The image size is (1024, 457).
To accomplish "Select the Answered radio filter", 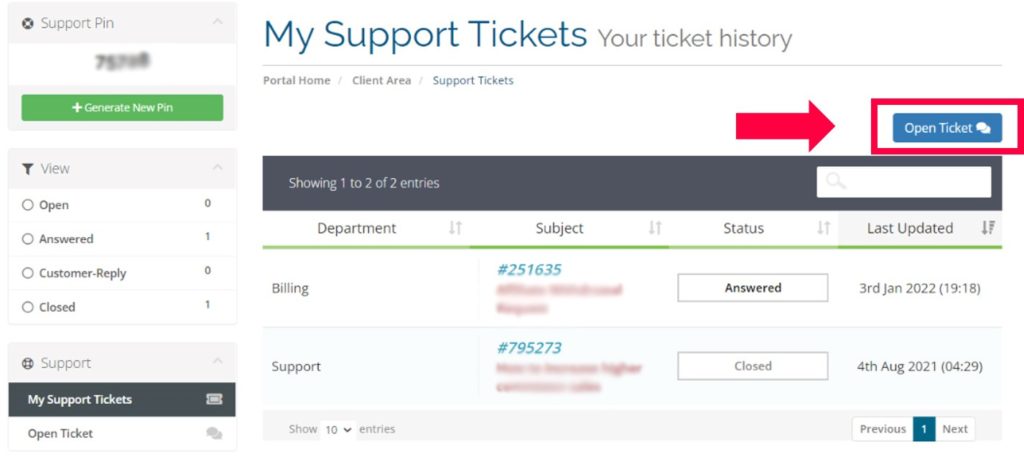I will (x=27, y=239).
